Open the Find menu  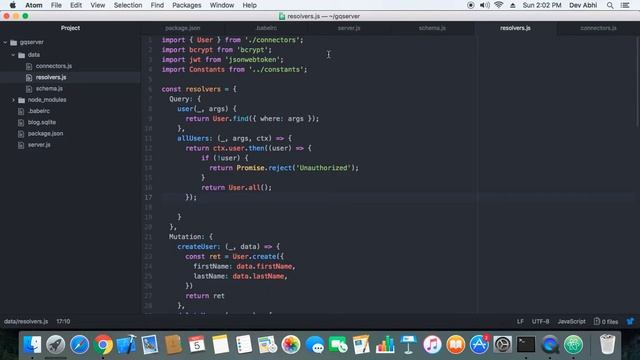click(157, 5)
